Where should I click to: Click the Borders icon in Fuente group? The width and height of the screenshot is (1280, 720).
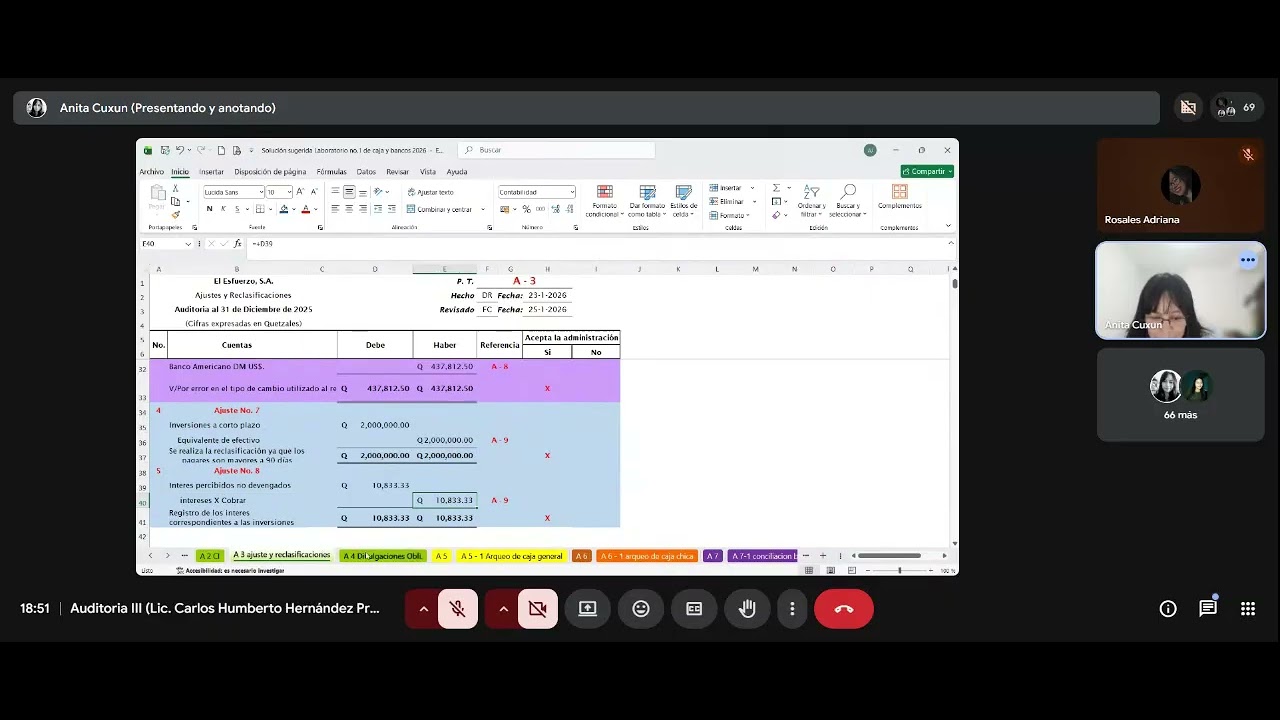point(260,209)
